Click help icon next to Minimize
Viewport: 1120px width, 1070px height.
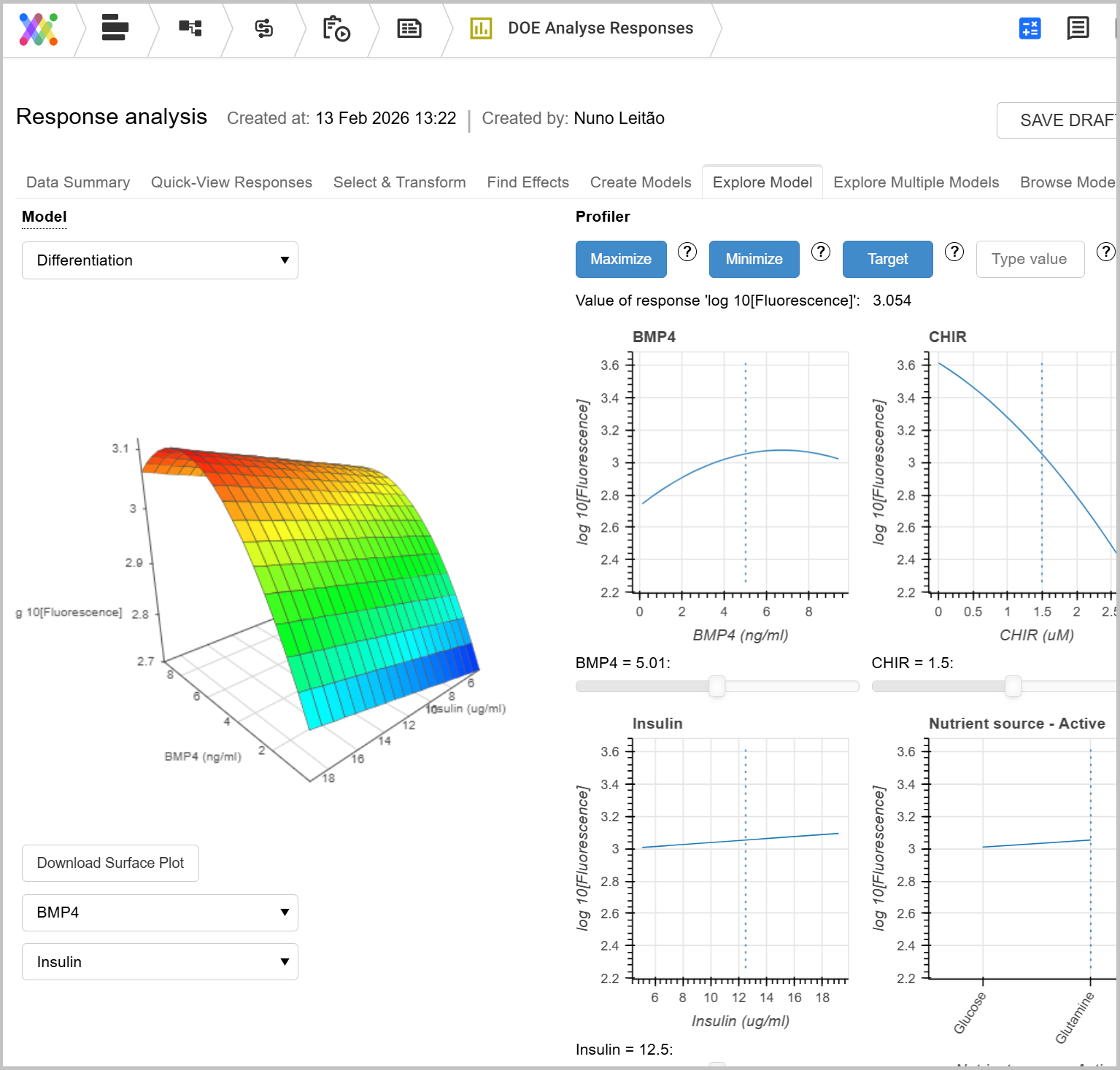(821, 252)
